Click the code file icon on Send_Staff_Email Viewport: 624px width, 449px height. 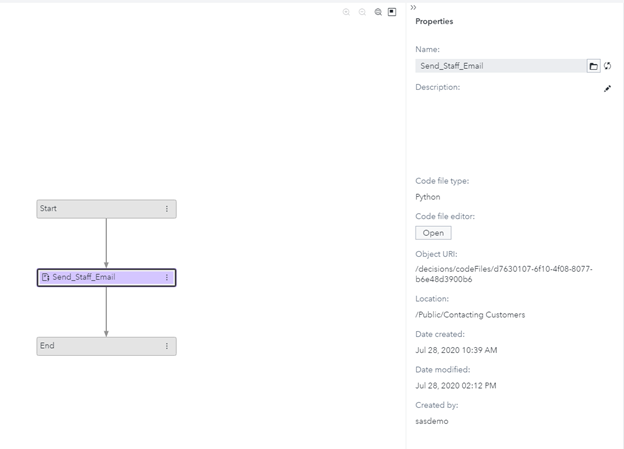[45, 277]
